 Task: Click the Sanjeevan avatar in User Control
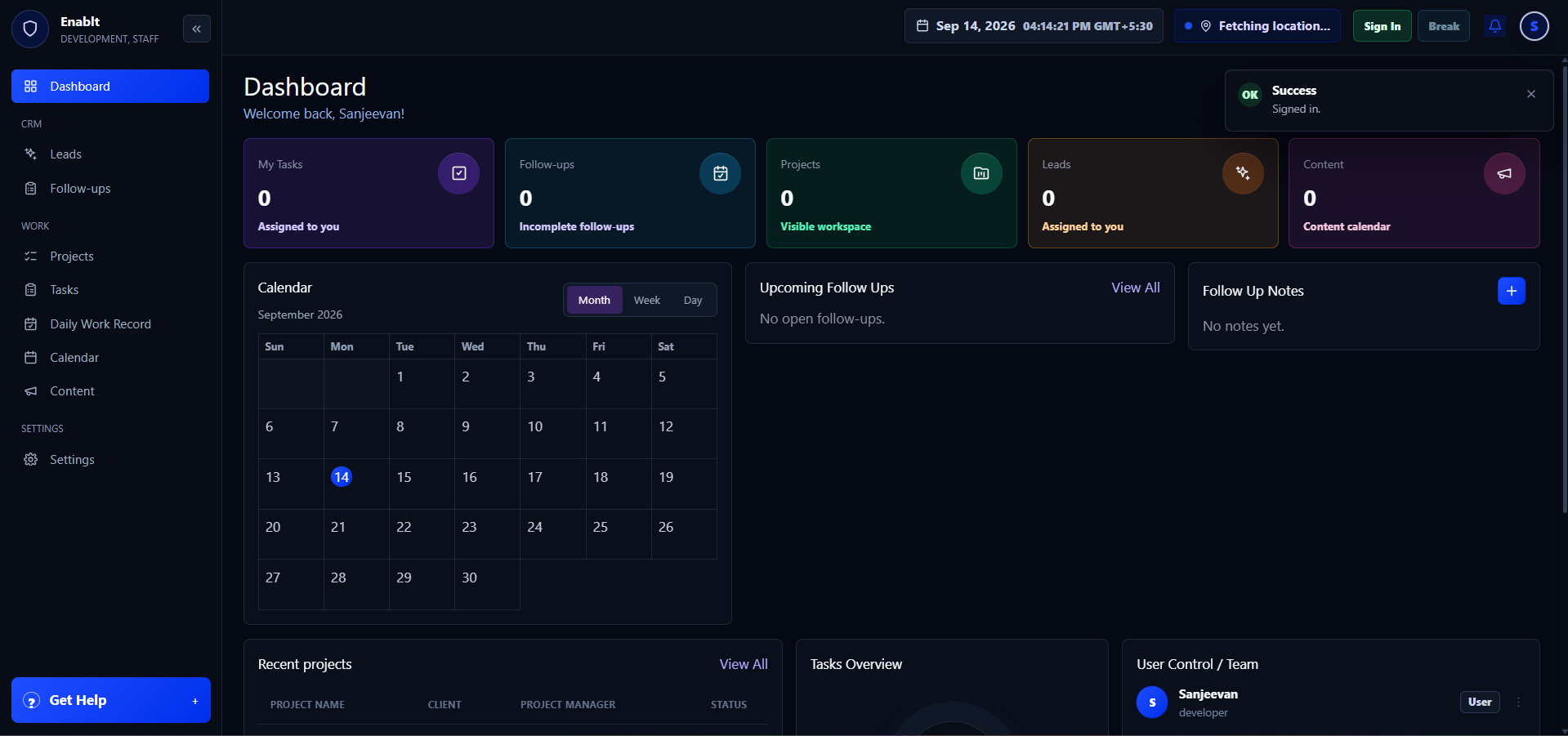1152,703
